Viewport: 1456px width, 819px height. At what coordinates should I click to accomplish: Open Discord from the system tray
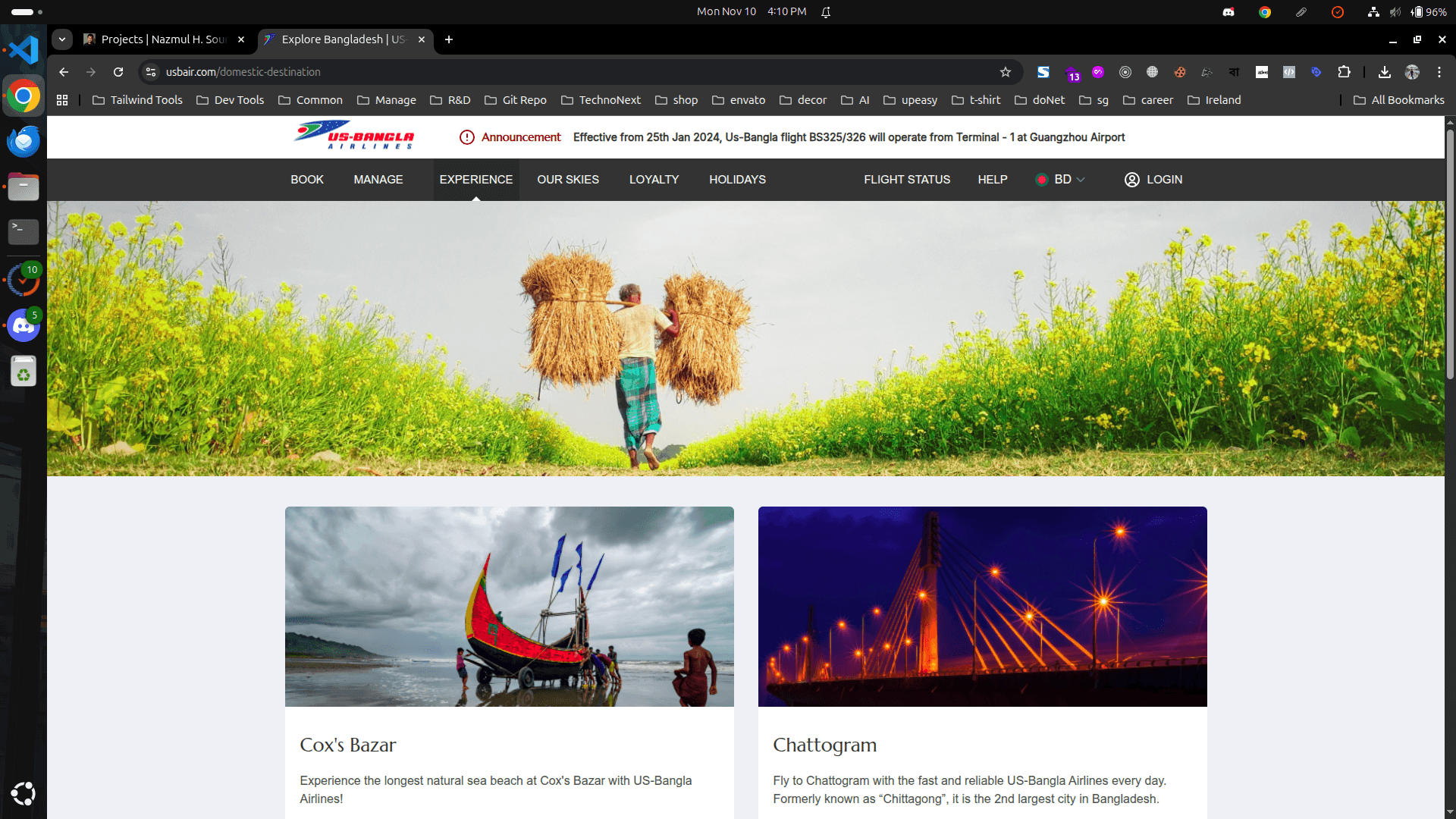pos(1228,11)
